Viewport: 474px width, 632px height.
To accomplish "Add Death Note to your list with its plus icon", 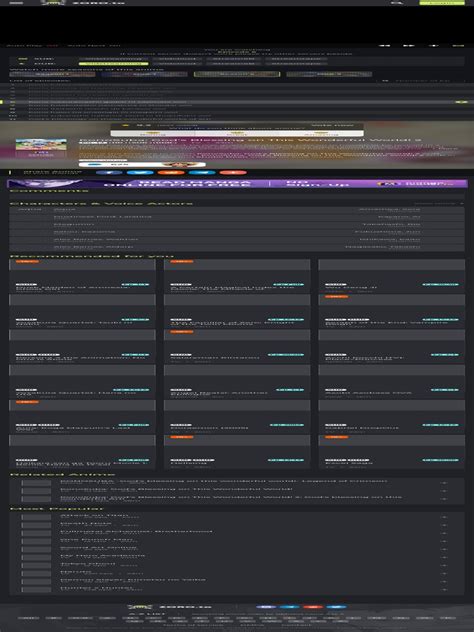I will [444, 525].
